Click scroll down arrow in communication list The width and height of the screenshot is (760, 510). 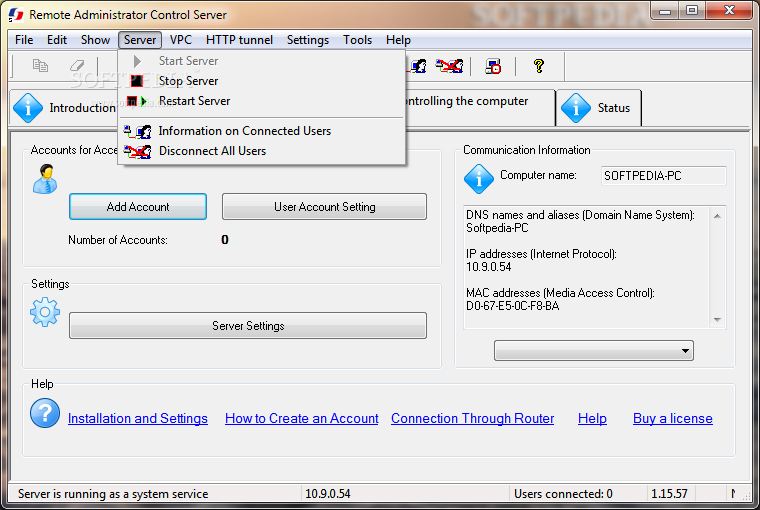717,320
